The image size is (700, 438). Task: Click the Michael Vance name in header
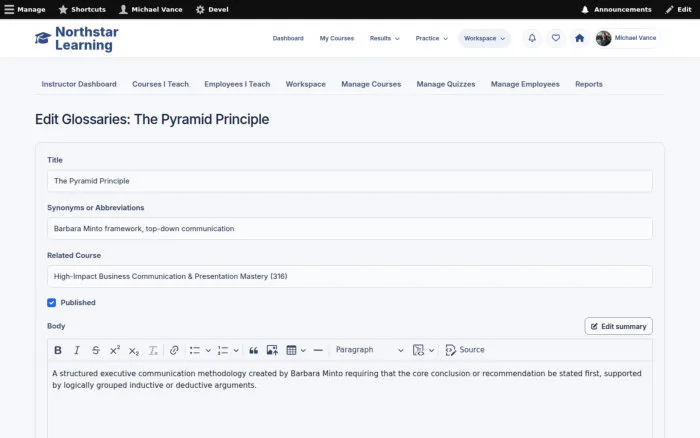[x=635, y=38]
